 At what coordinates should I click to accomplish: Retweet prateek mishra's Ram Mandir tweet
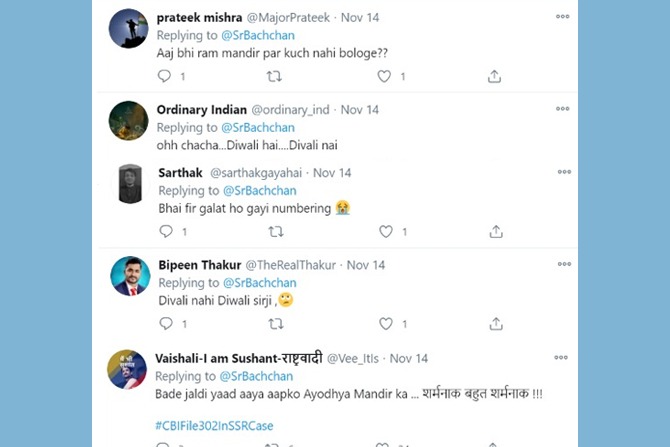(x=274, y=76)
